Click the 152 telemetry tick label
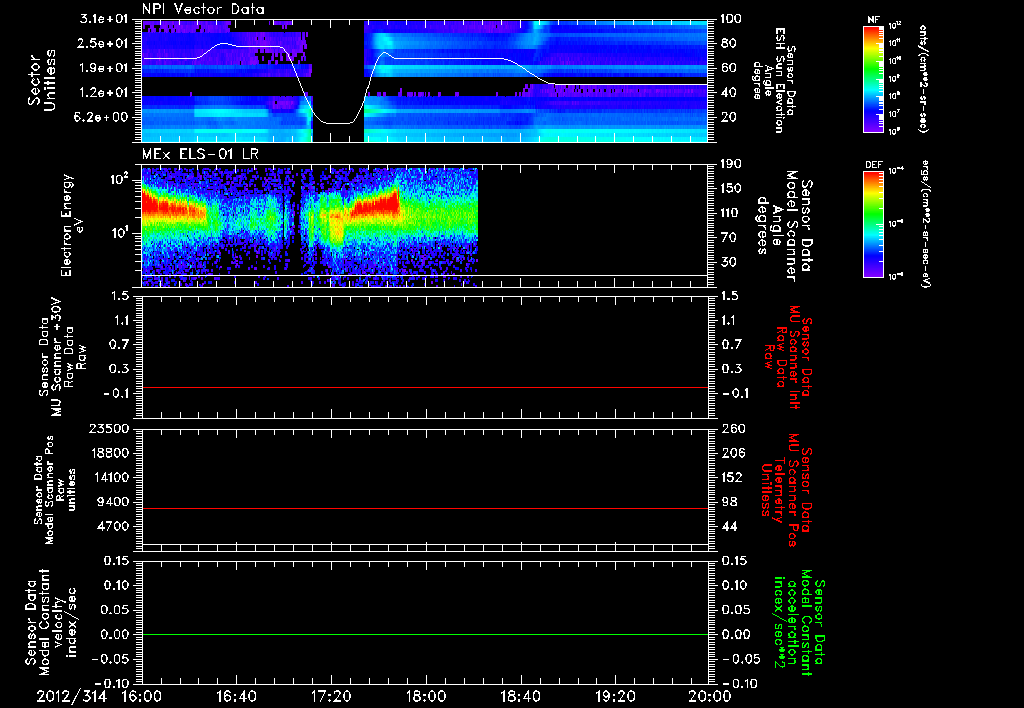 [x=733, y=477]
